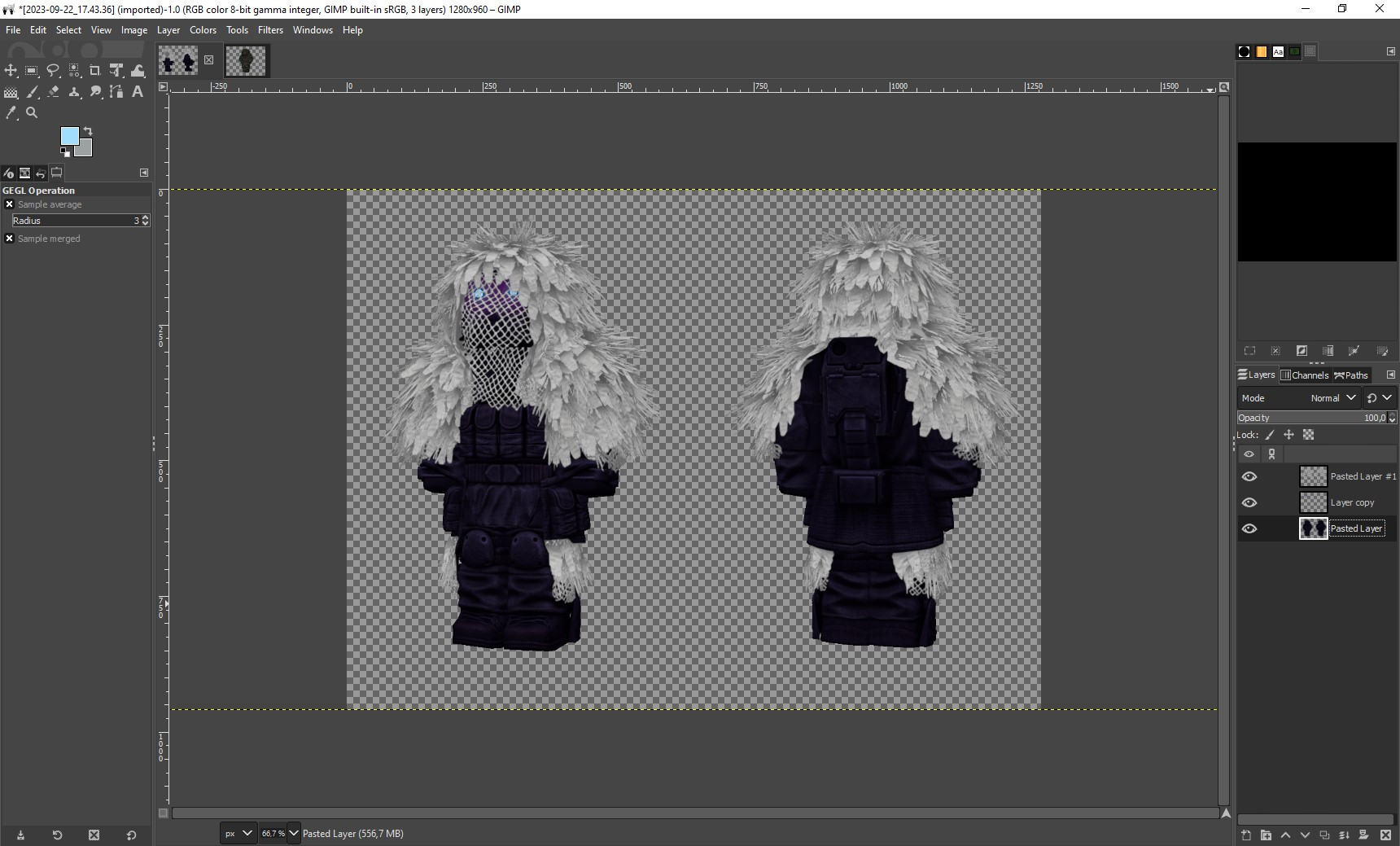Hide the Layer copy layer
This screenshot has width=1400, height=846.
[x=1249, y=502]
